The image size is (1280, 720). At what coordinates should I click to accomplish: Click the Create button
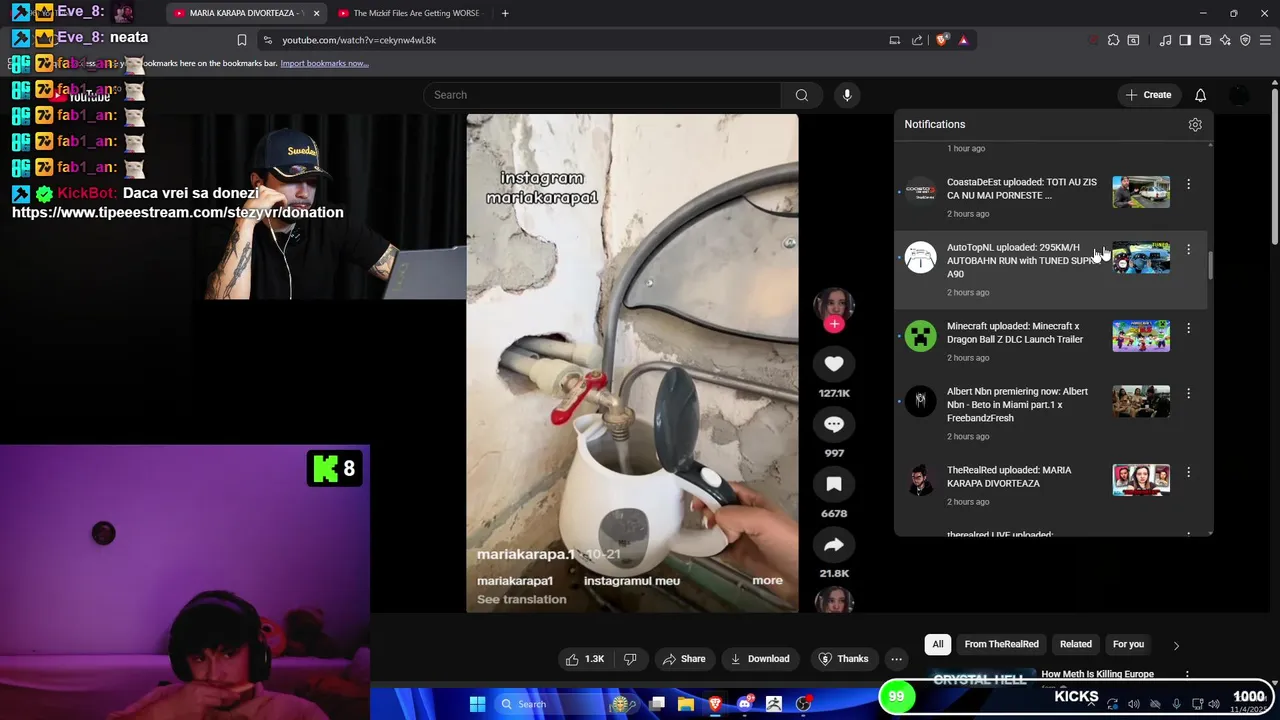pos(1148,95)
